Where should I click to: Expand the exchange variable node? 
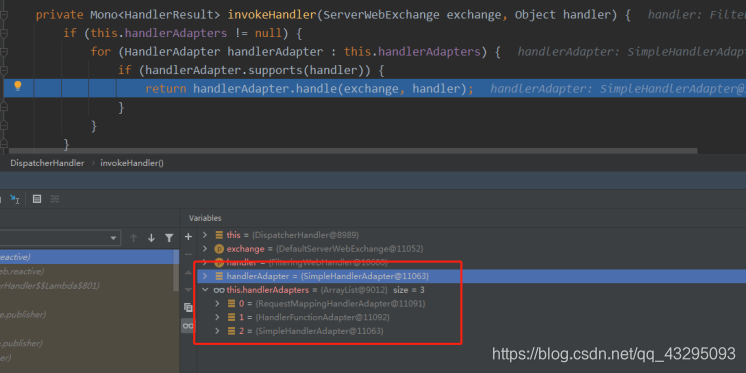205,249
